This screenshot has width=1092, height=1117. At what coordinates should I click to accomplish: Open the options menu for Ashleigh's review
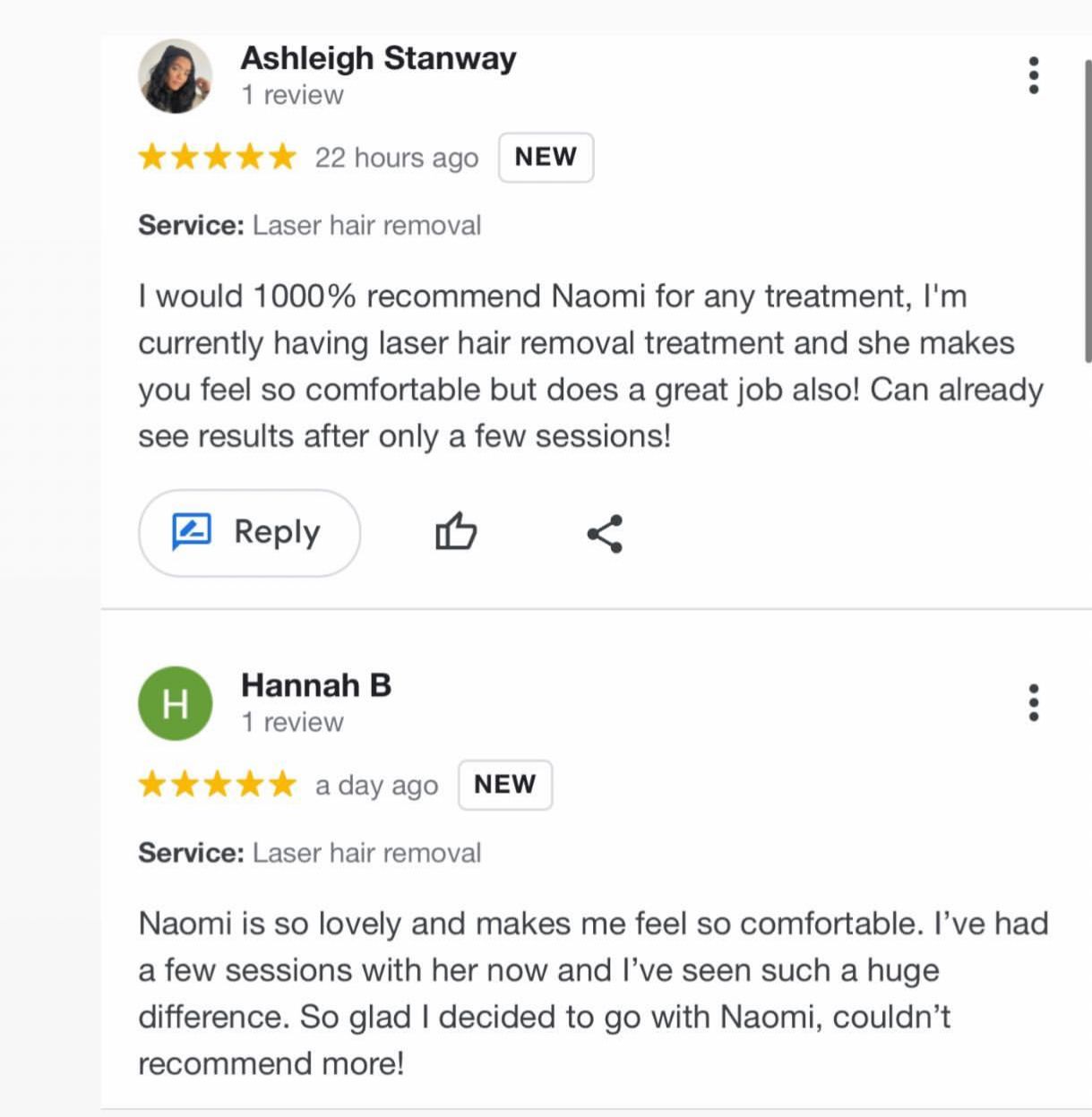pos(1034,75)
